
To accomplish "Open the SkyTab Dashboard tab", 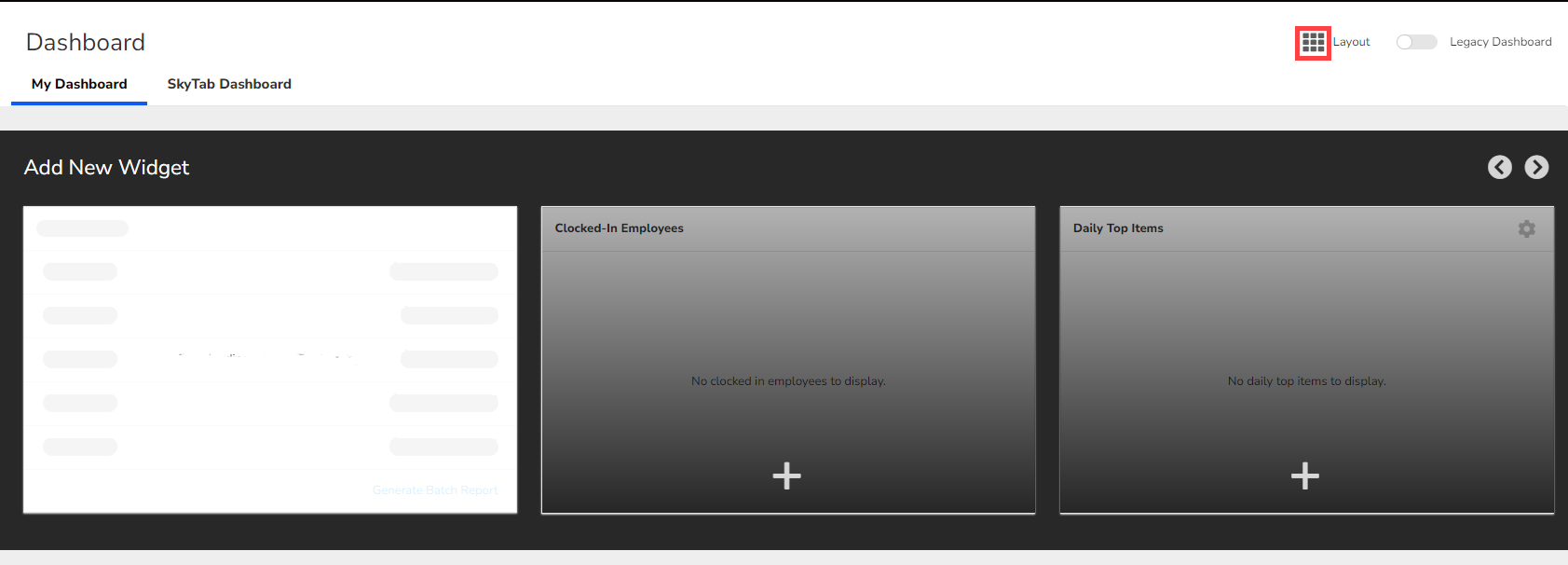I will click(229, 84).
